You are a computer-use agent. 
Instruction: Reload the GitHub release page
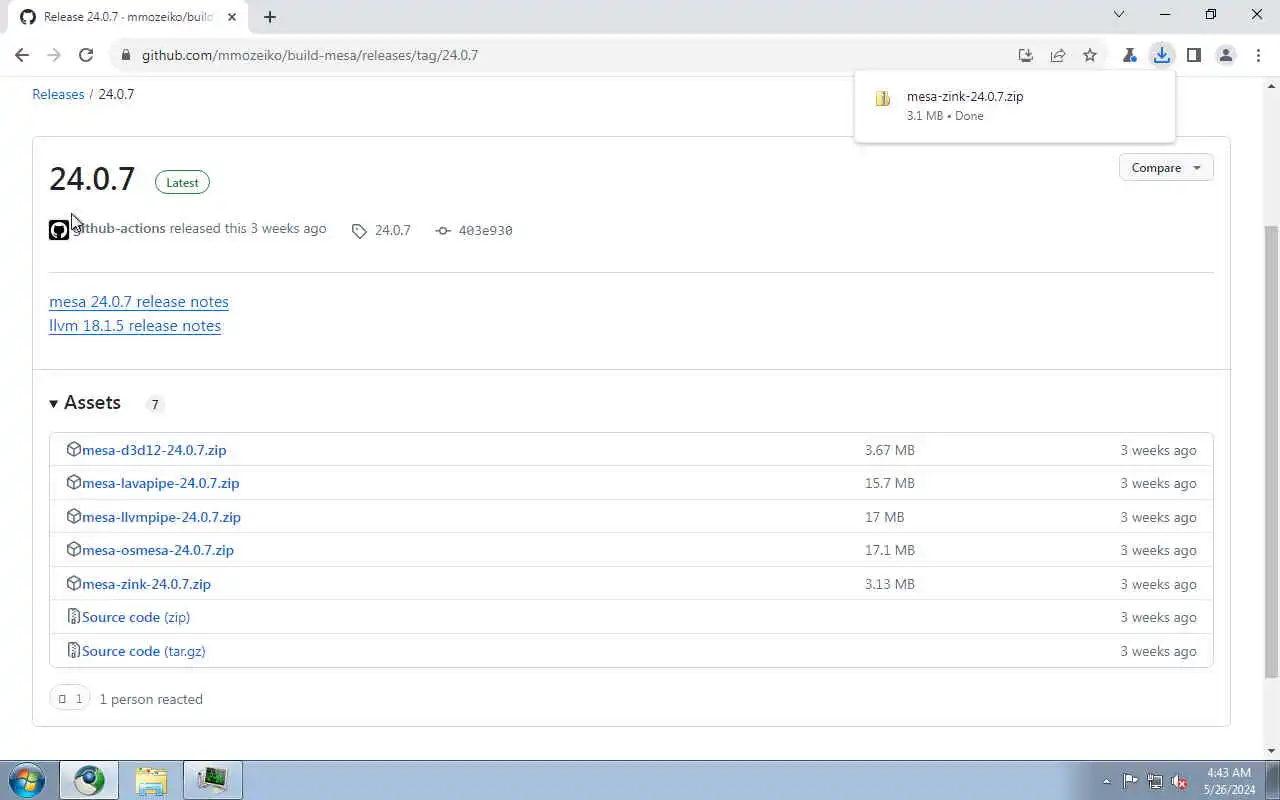point(86,55)
